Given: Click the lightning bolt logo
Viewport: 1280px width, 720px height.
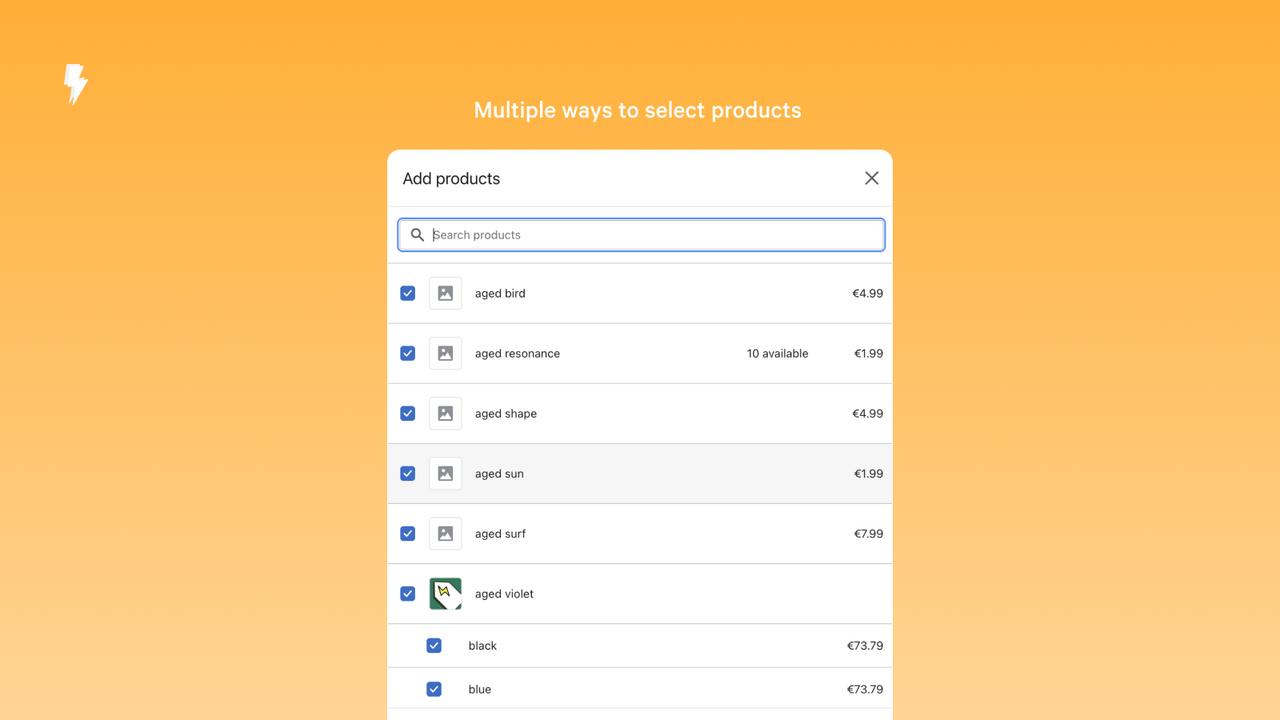Looking at the screenshot, I should 76,84.
